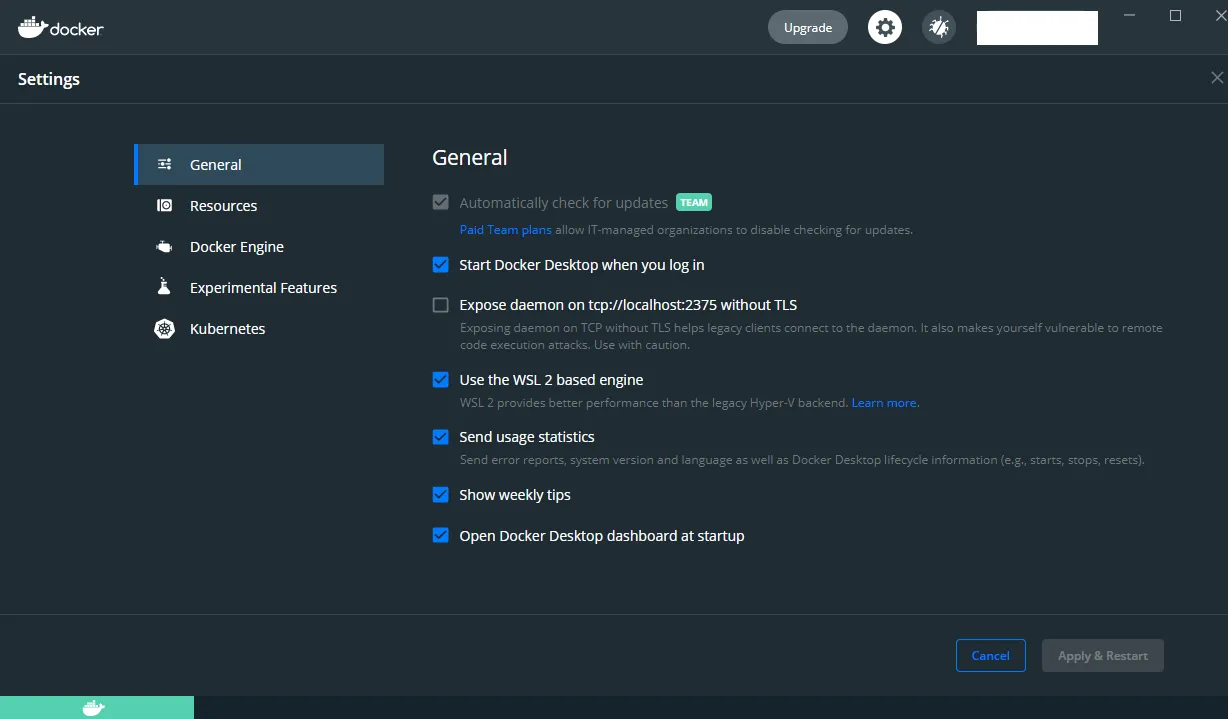Click the Docker Engine whale icon
This screenshot has width=1228, height=719.
[165, 247]
